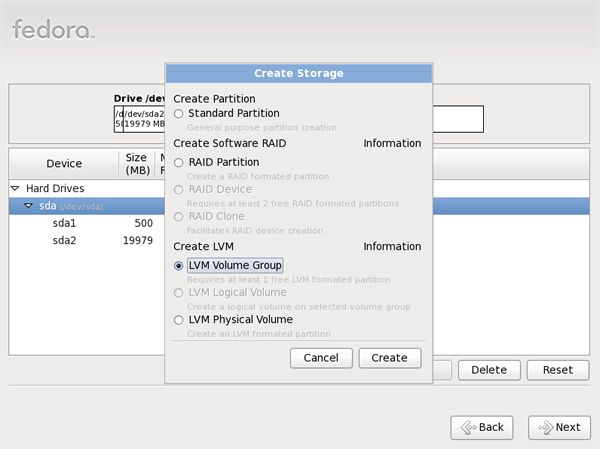Pick the LVM Physical Volume option

[178, 320]
